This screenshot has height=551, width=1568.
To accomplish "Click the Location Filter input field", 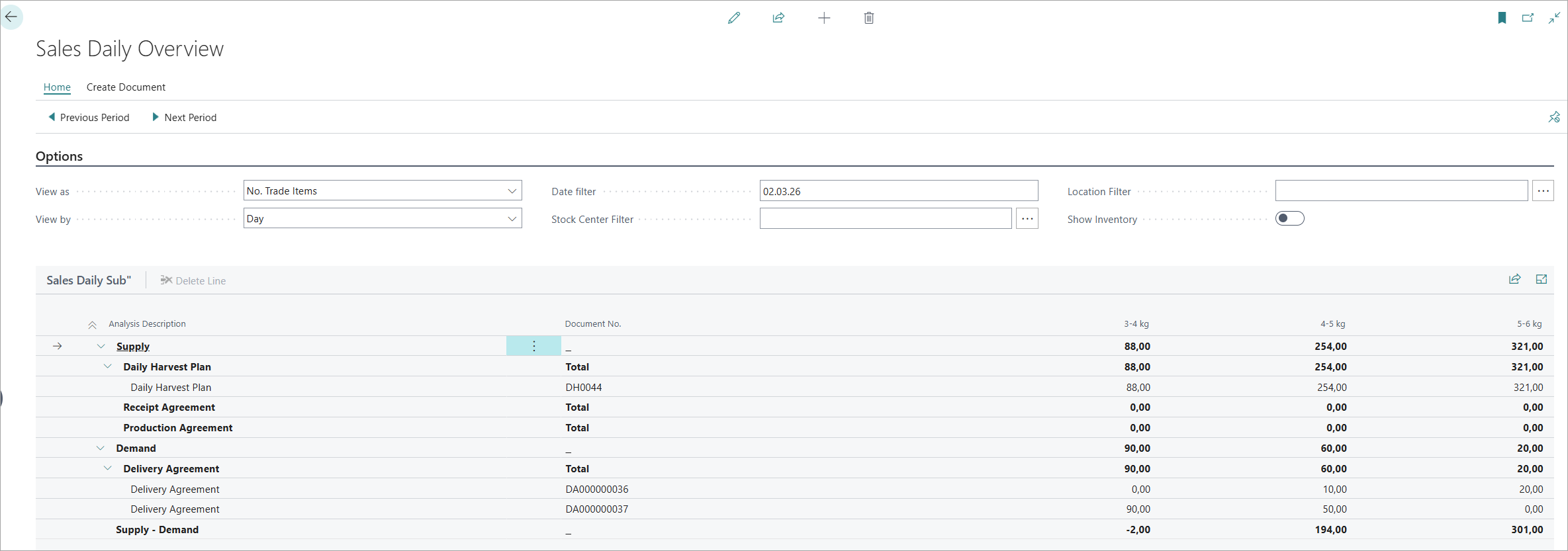I will [1401, 191].
